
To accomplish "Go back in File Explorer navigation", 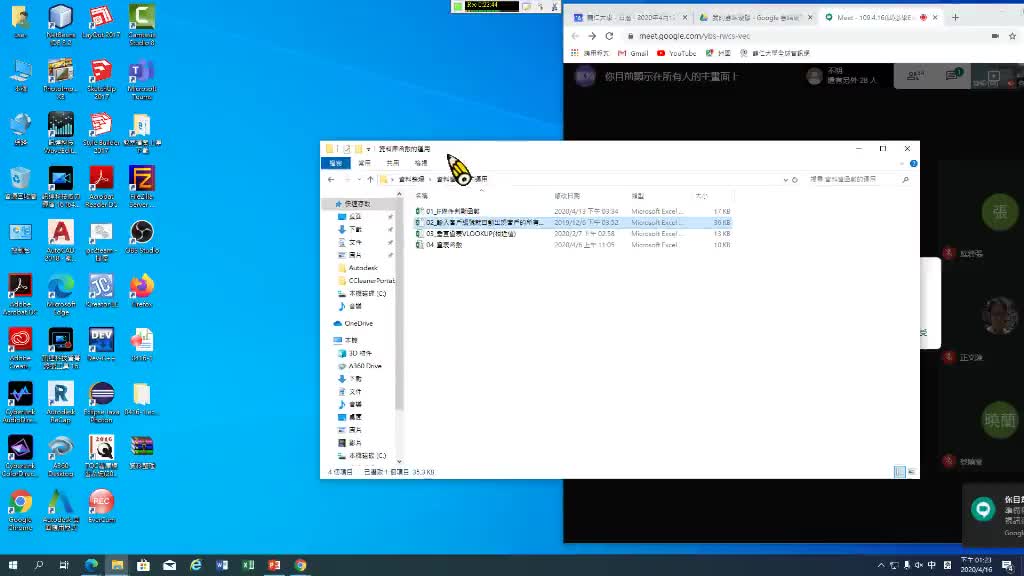I will pyautogui.click(x=331, y=180).
